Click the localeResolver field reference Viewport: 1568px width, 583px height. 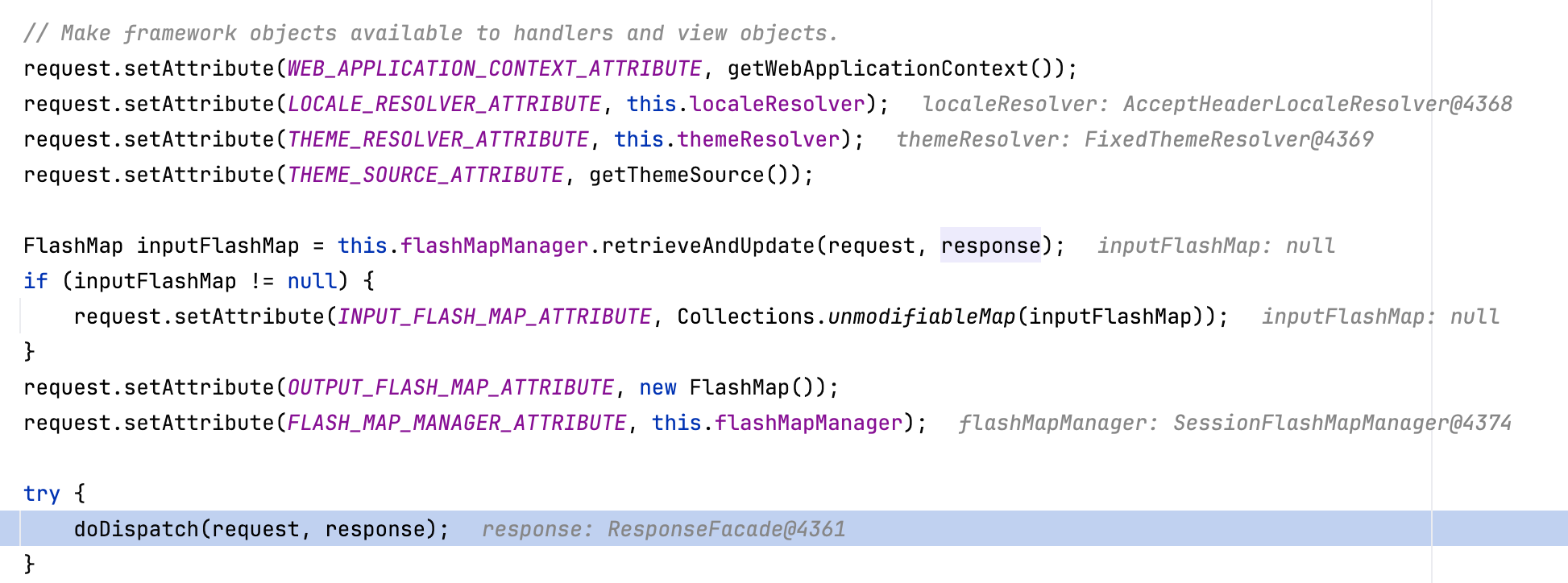point(777,104)
